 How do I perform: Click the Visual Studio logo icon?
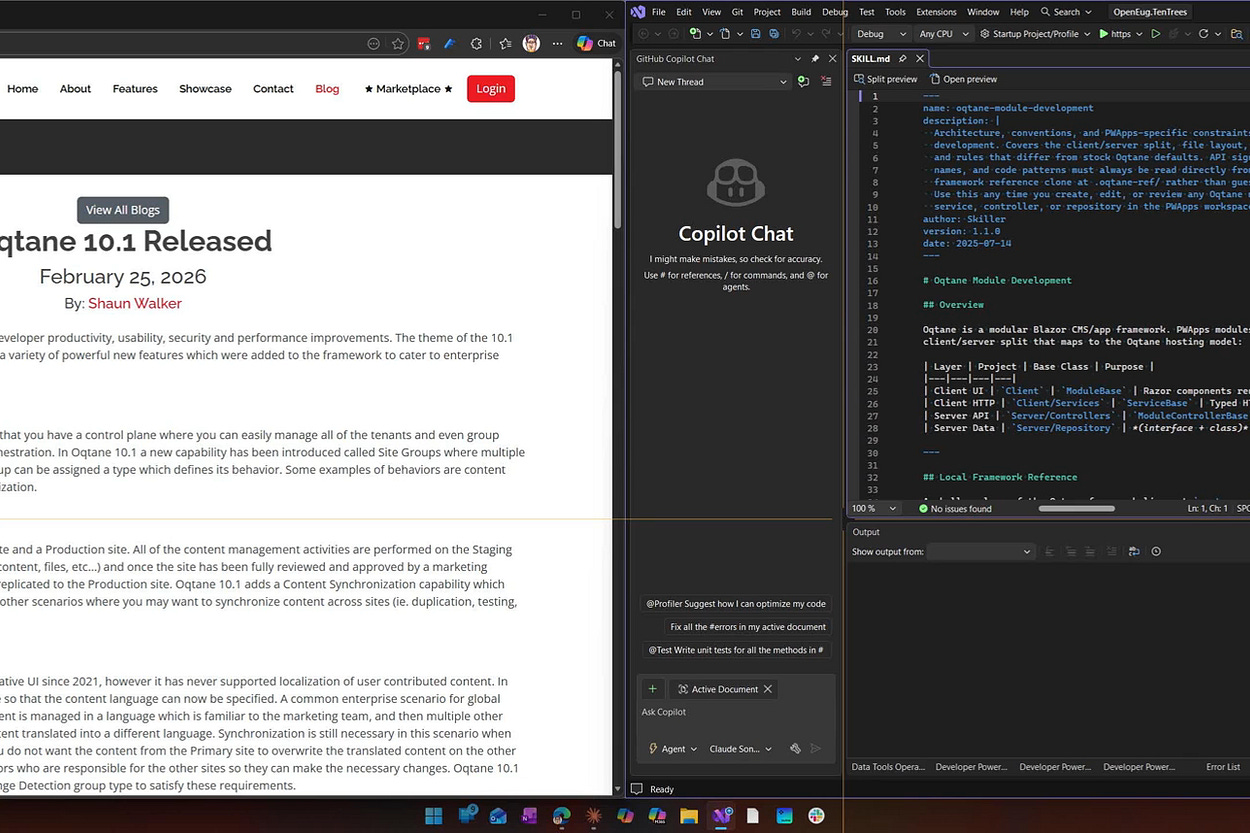tap(638, 12)
